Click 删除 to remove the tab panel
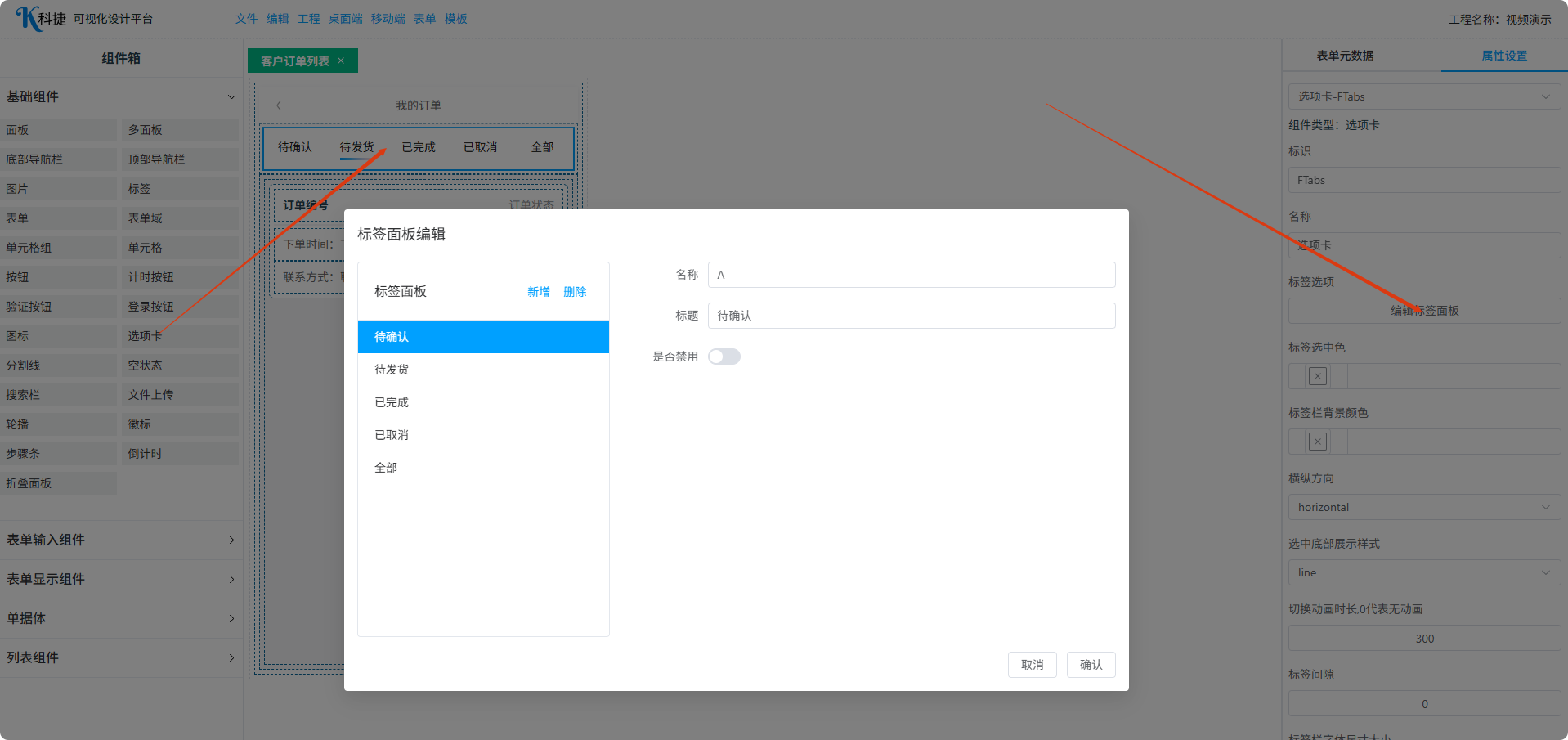The image size is (1568, 740). (x=575, y=292)
